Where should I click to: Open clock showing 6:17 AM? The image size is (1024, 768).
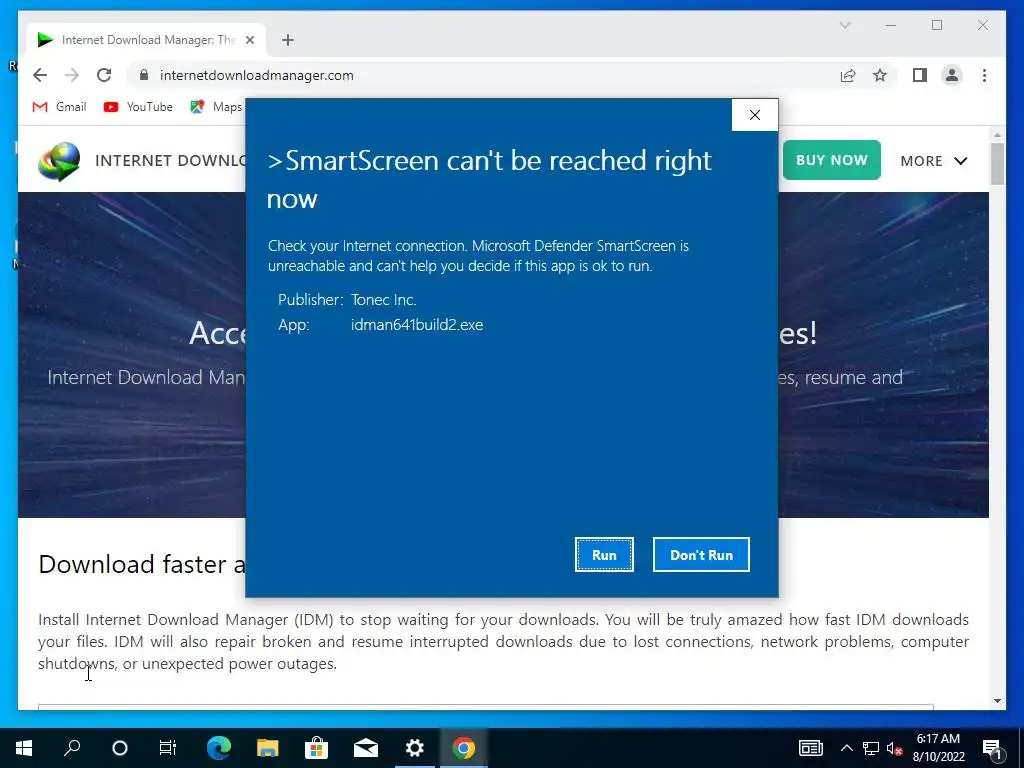click(x=938, y=748)
